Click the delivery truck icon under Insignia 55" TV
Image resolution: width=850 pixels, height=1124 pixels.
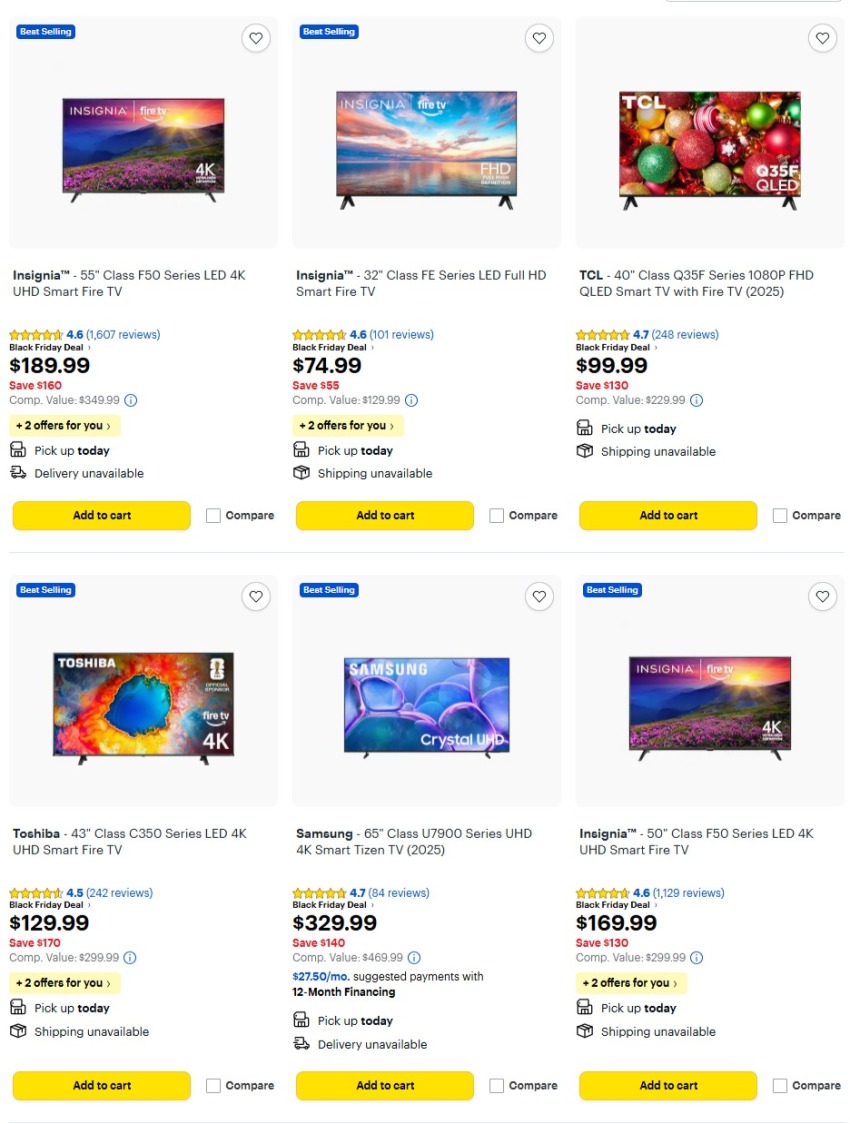coord(18,473)
